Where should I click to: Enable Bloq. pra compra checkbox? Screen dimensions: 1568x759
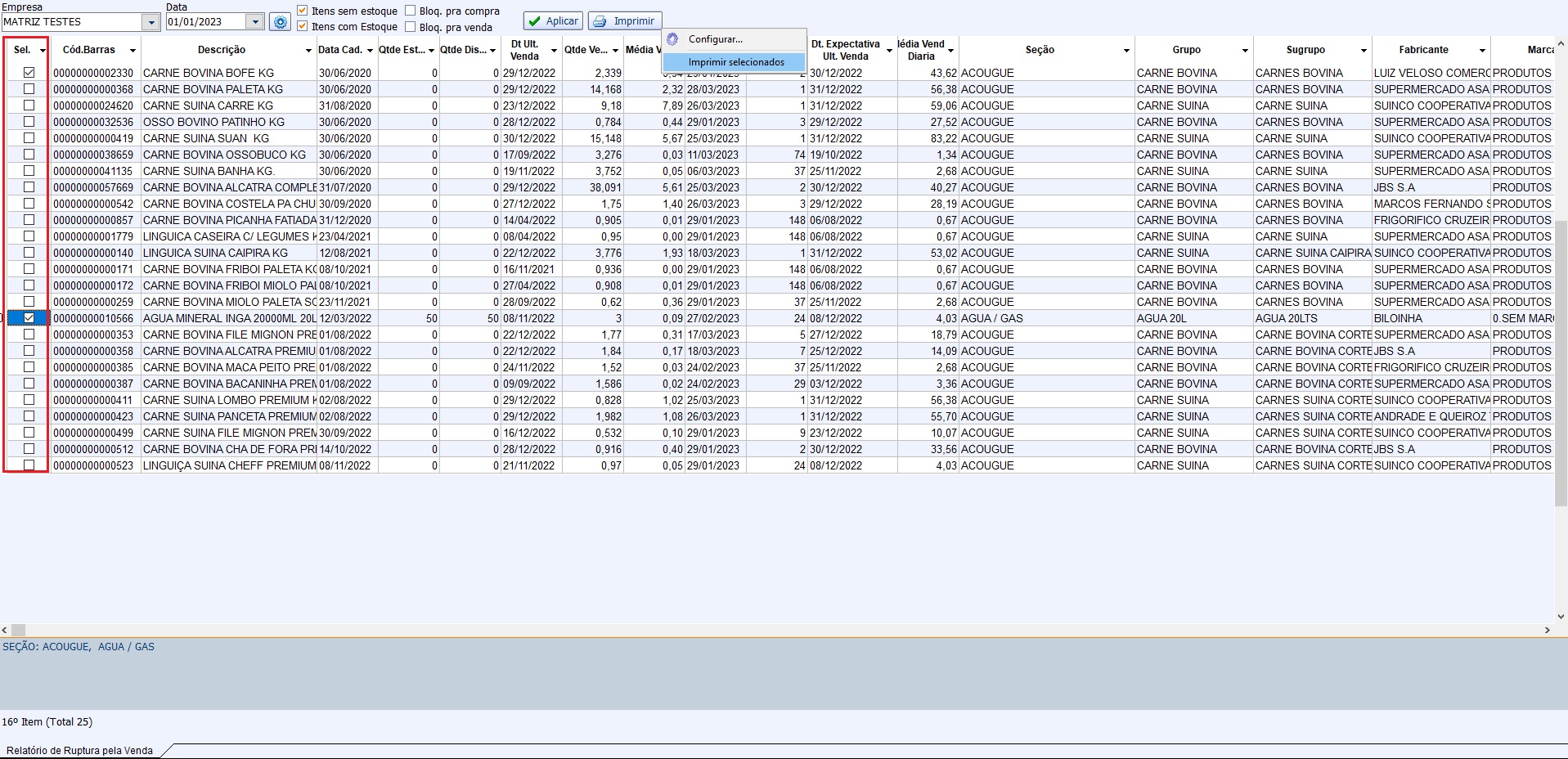point(411,11)
